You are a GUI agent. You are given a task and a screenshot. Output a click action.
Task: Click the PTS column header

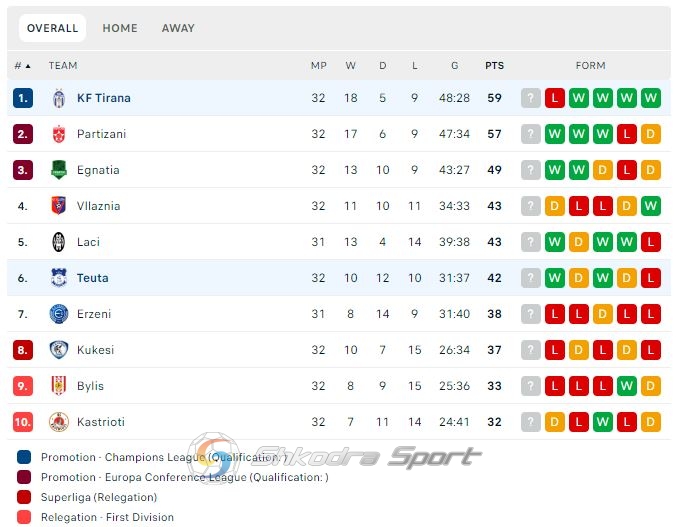(x=494, y=66)
